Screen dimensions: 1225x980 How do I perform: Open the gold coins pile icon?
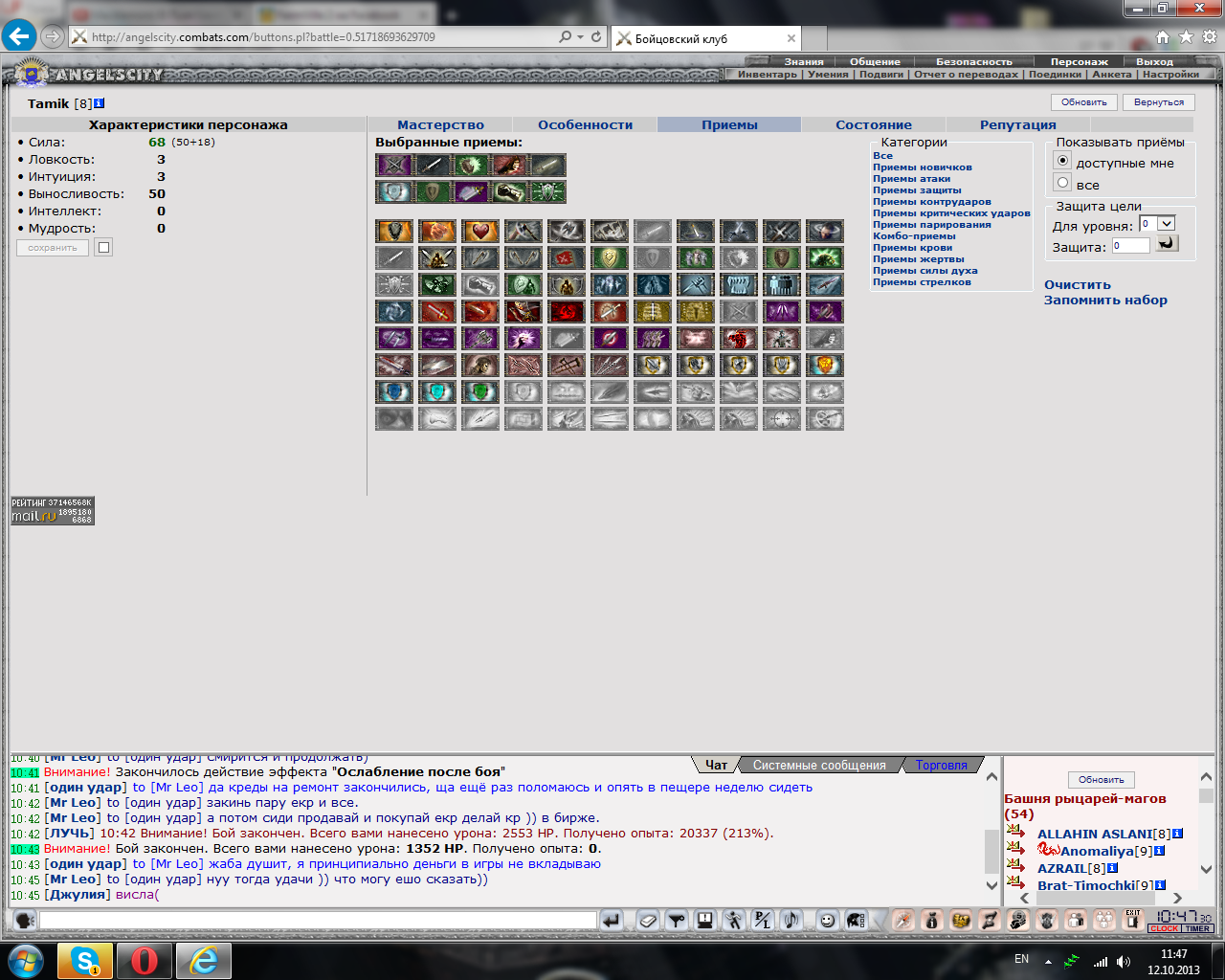961,921
